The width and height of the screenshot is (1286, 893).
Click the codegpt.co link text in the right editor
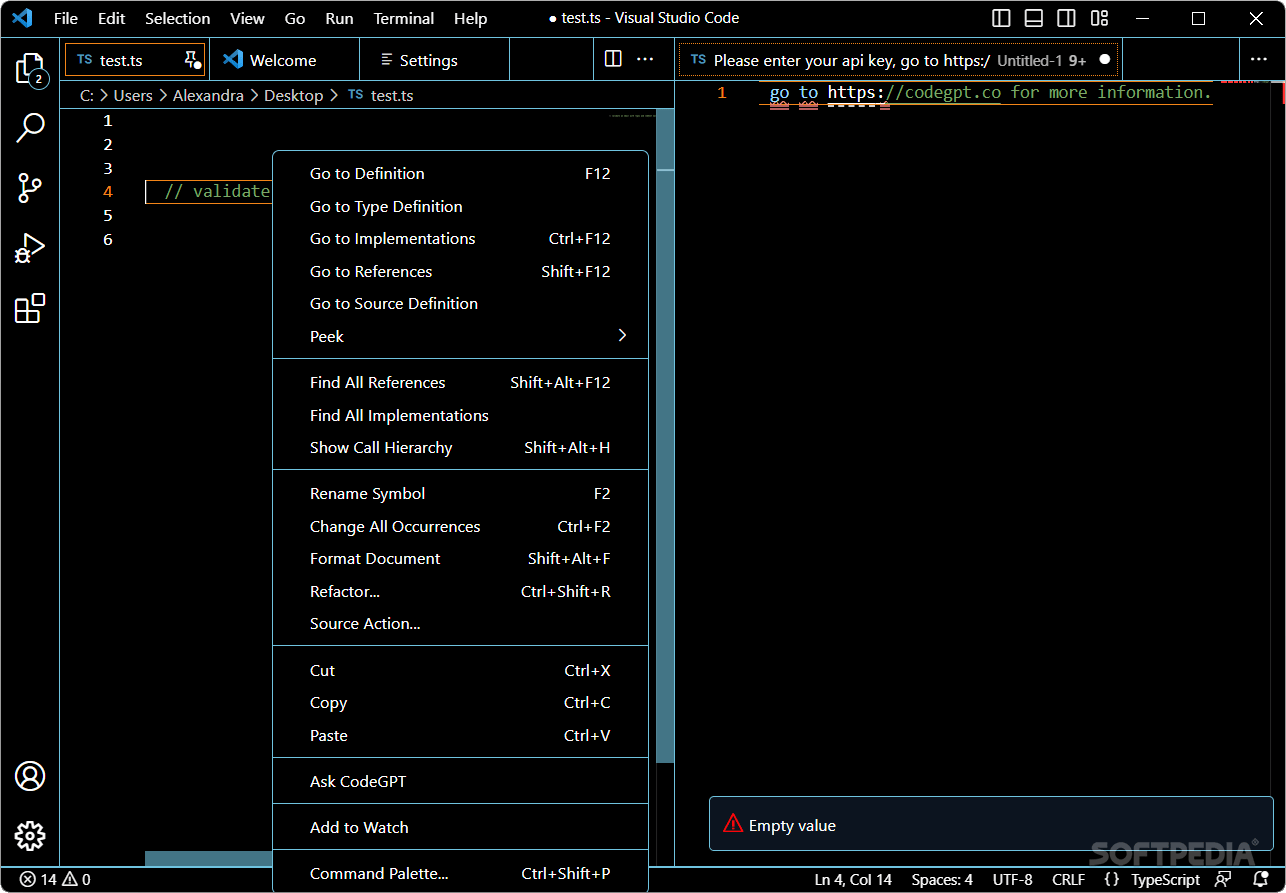(952, 92)
